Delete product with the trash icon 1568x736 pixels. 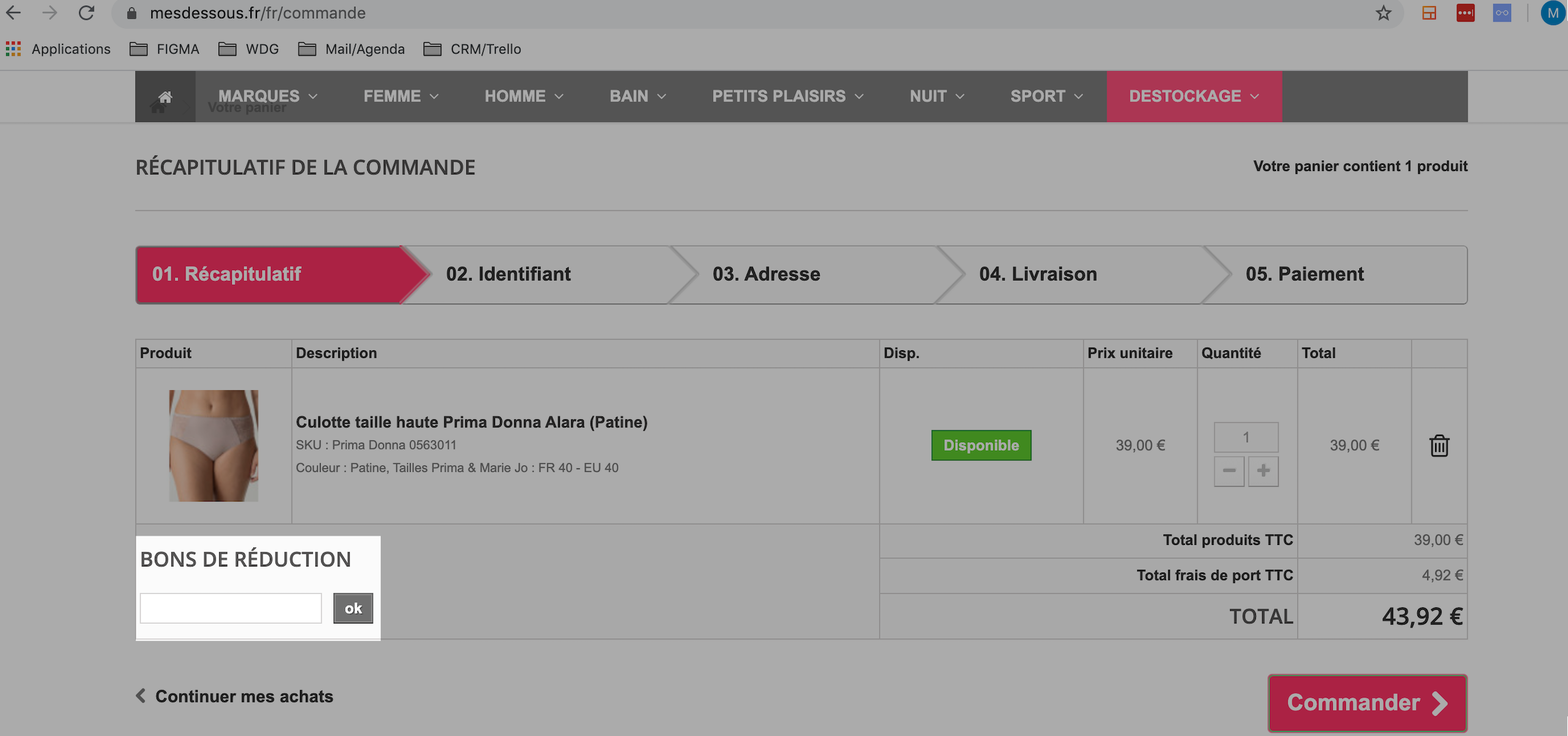tap(1439, 445)
